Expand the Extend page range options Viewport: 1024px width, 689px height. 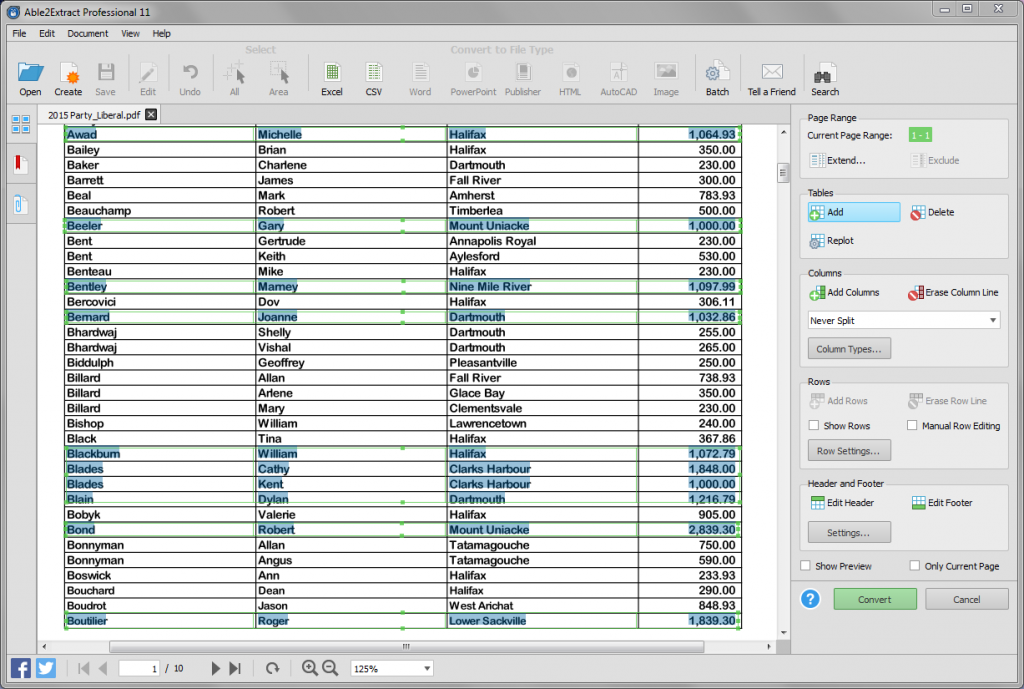[838, 160]
